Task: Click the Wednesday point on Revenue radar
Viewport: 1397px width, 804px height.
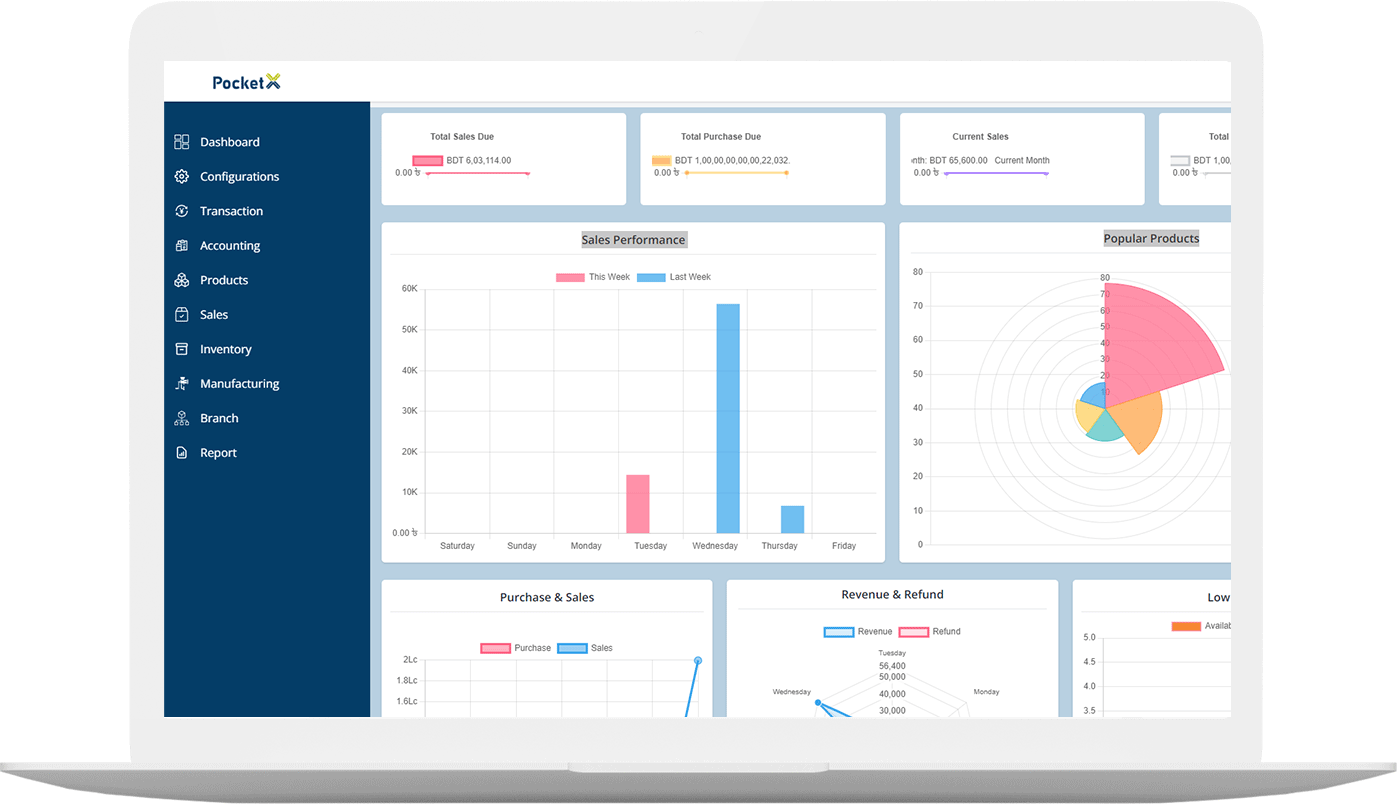Action: tap(818, 703)
